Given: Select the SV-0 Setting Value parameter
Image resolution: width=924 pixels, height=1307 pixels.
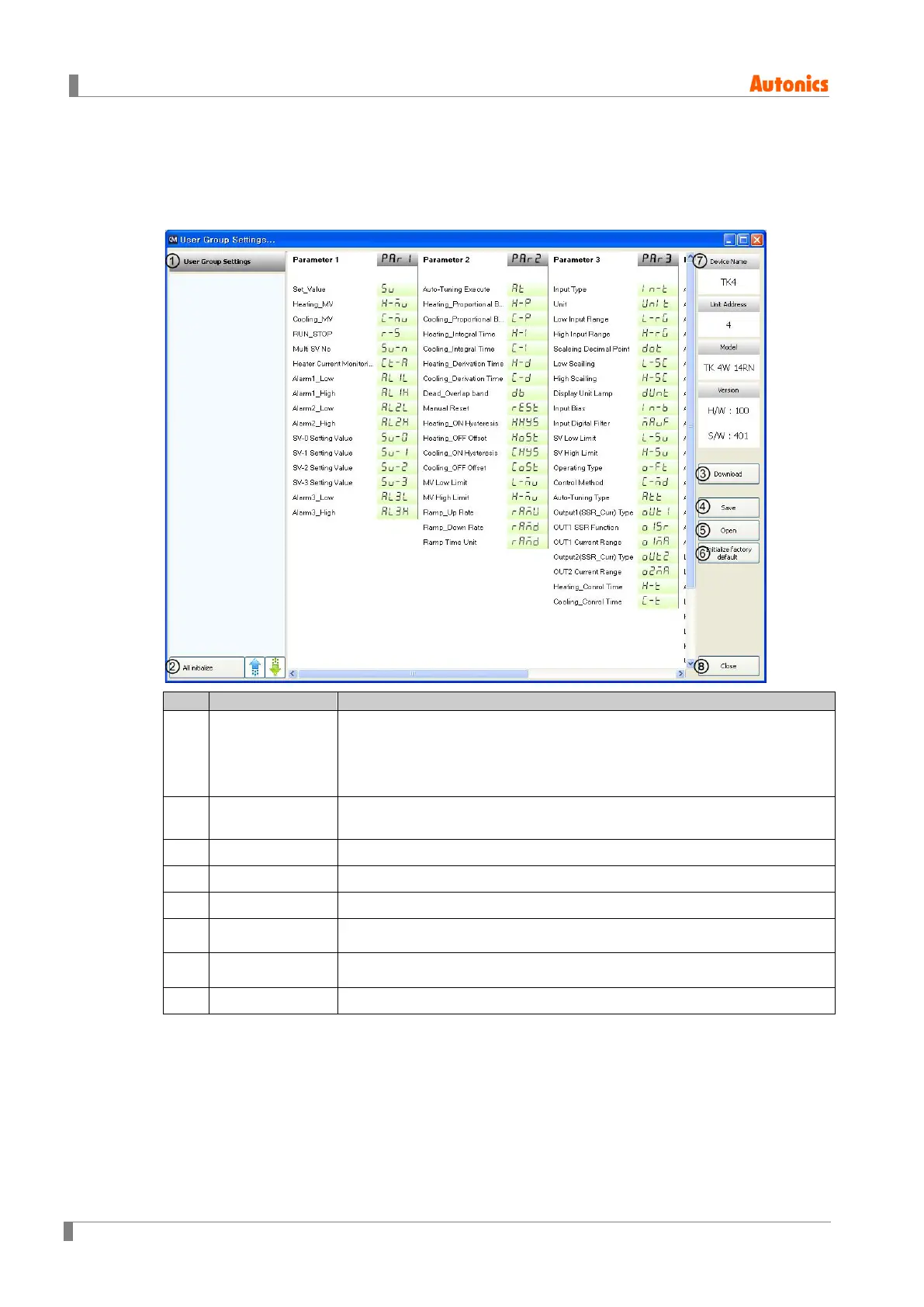Looking at the screenshot, I should click(x=322, y=439).
